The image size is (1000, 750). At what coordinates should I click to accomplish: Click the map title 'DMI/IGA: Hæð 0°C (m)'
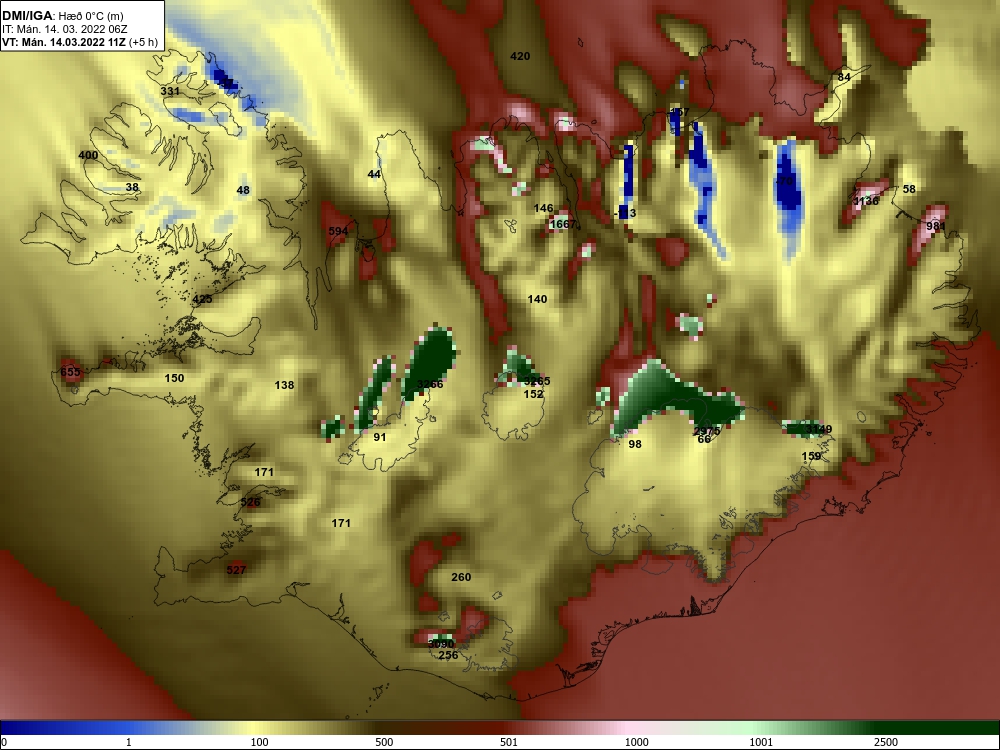pos(64,15)
